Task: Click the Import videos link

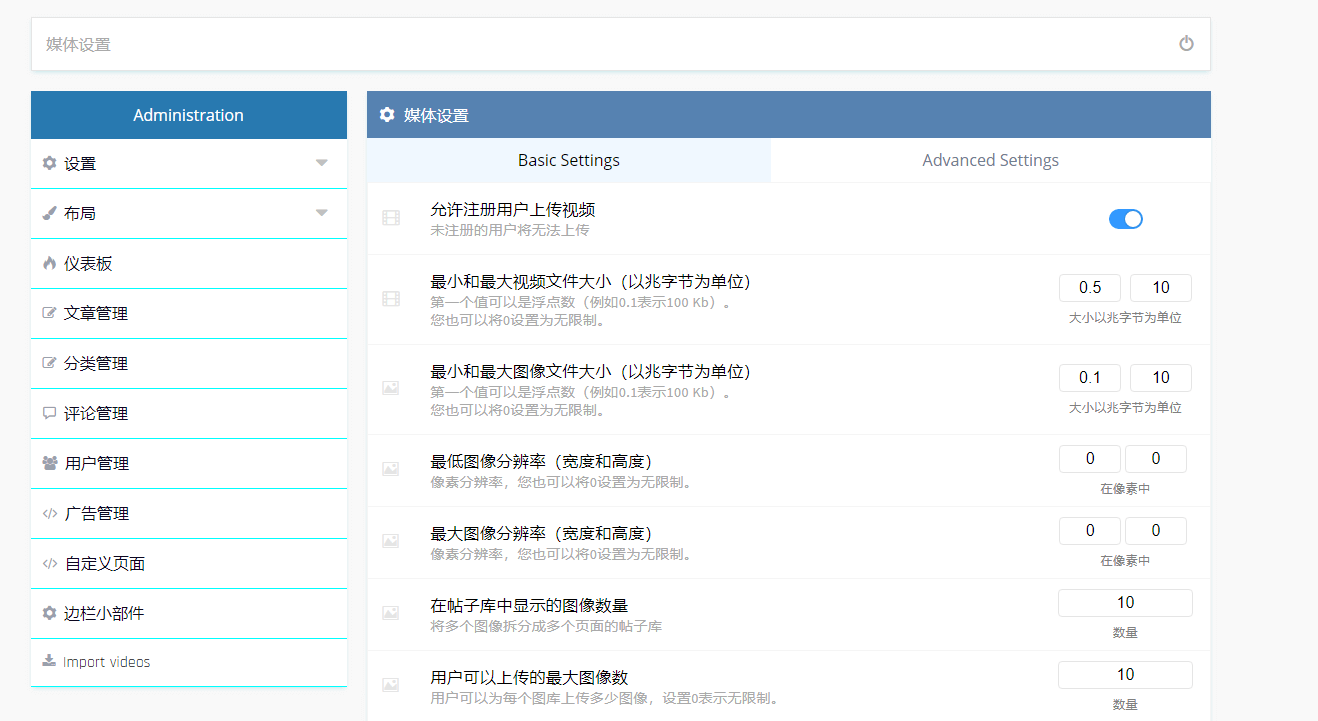Action: [189, 662]
